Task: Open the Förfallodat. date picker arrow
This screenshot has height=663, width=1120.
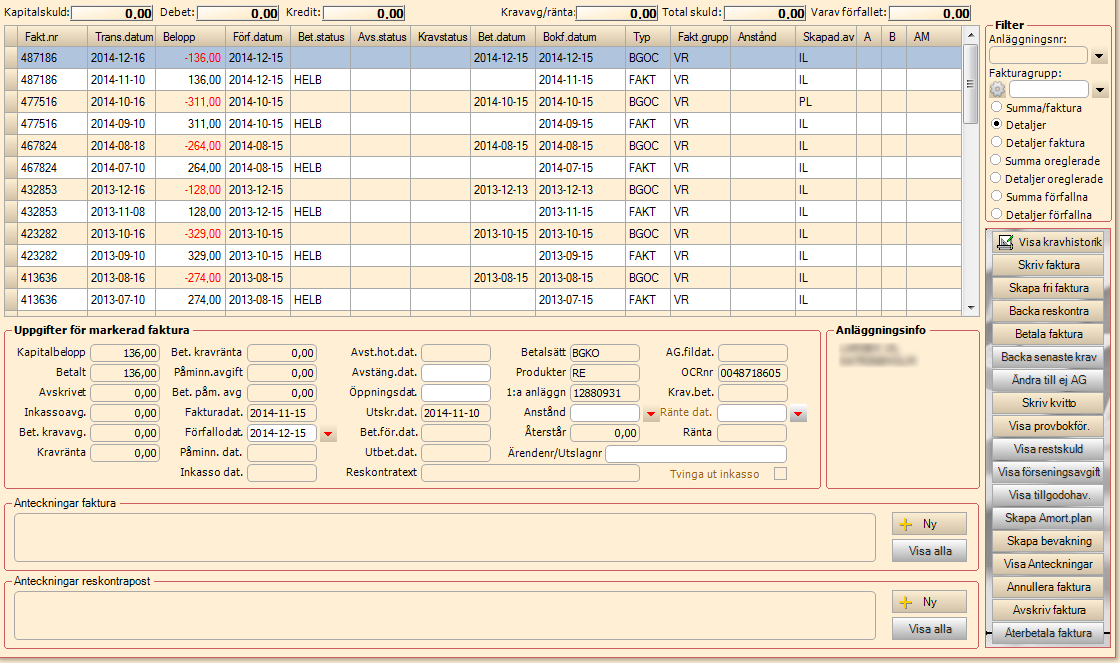Action: 329,433
